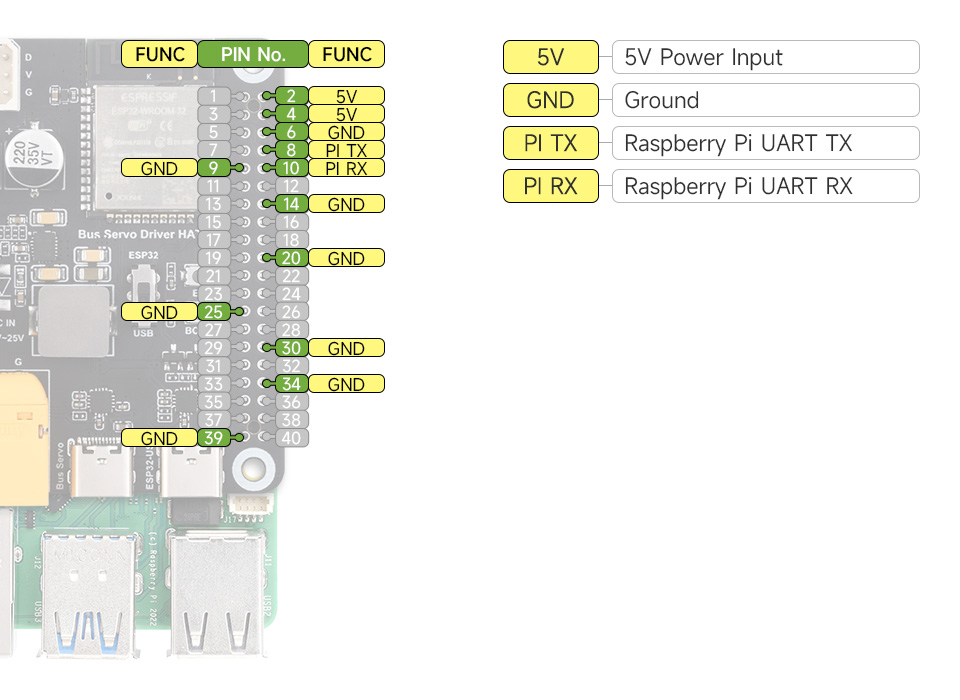
Task: Click the yellow PI RX key in the legend
Action: [550, 186]
